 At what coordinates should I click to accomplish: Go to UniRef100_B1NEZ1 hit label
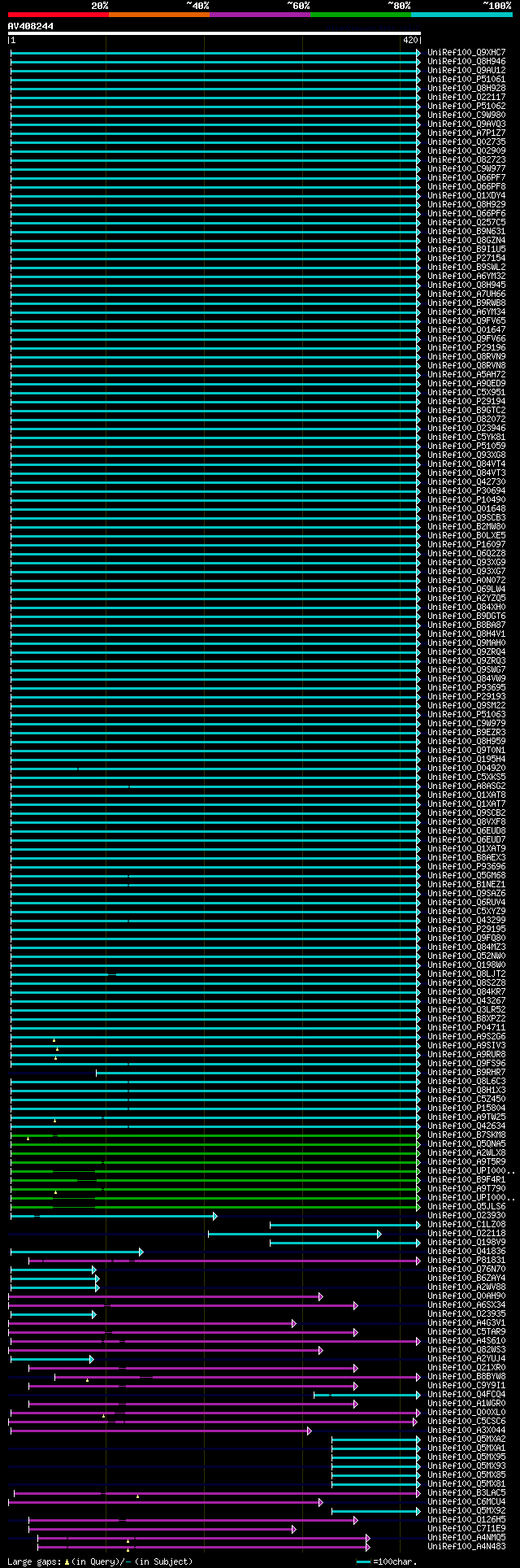(x=466, y=885)
